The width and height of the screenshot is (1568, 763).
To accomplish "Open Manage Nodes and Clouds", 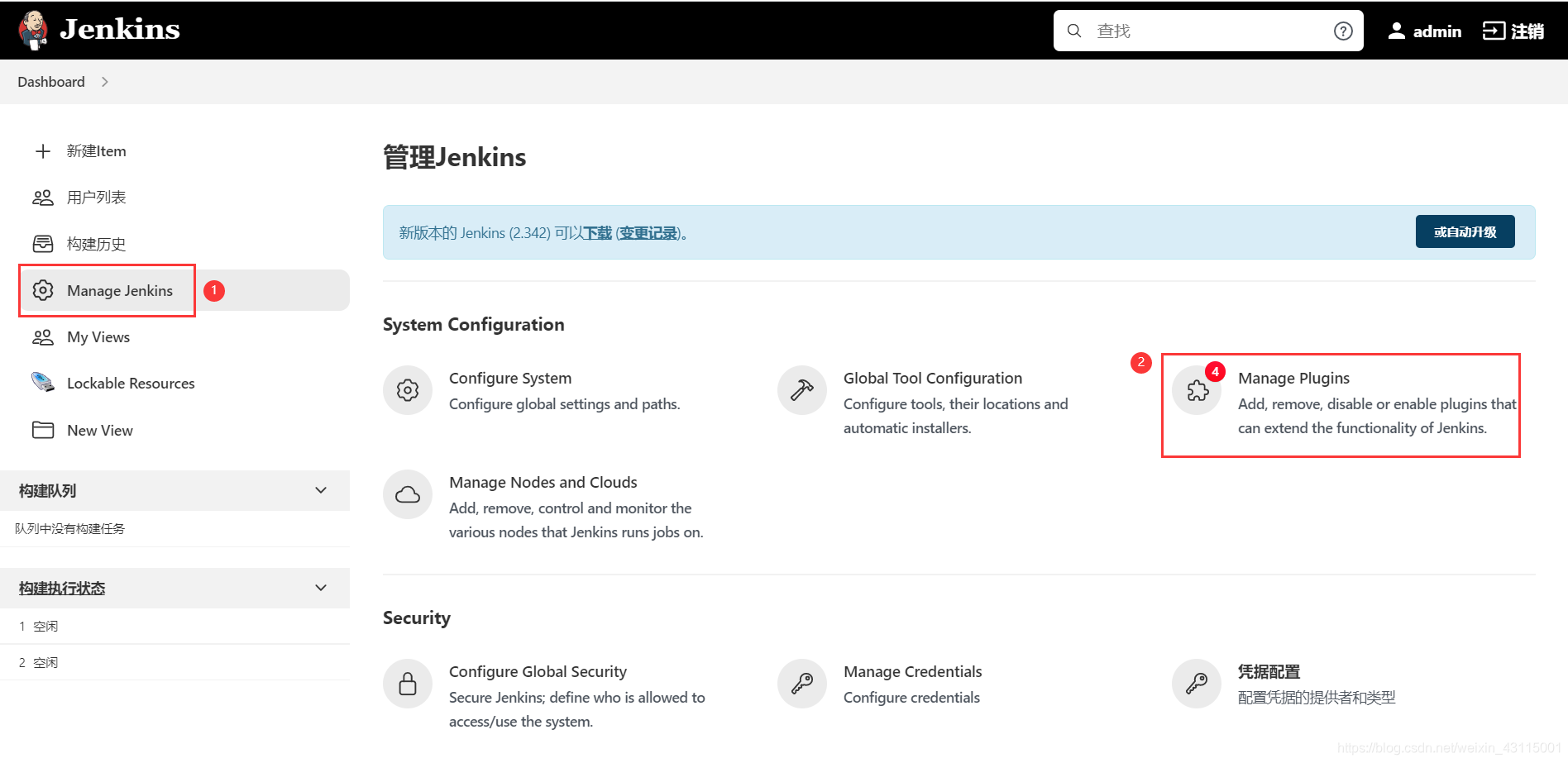I will pyautogui.click(x=543, y=482).
